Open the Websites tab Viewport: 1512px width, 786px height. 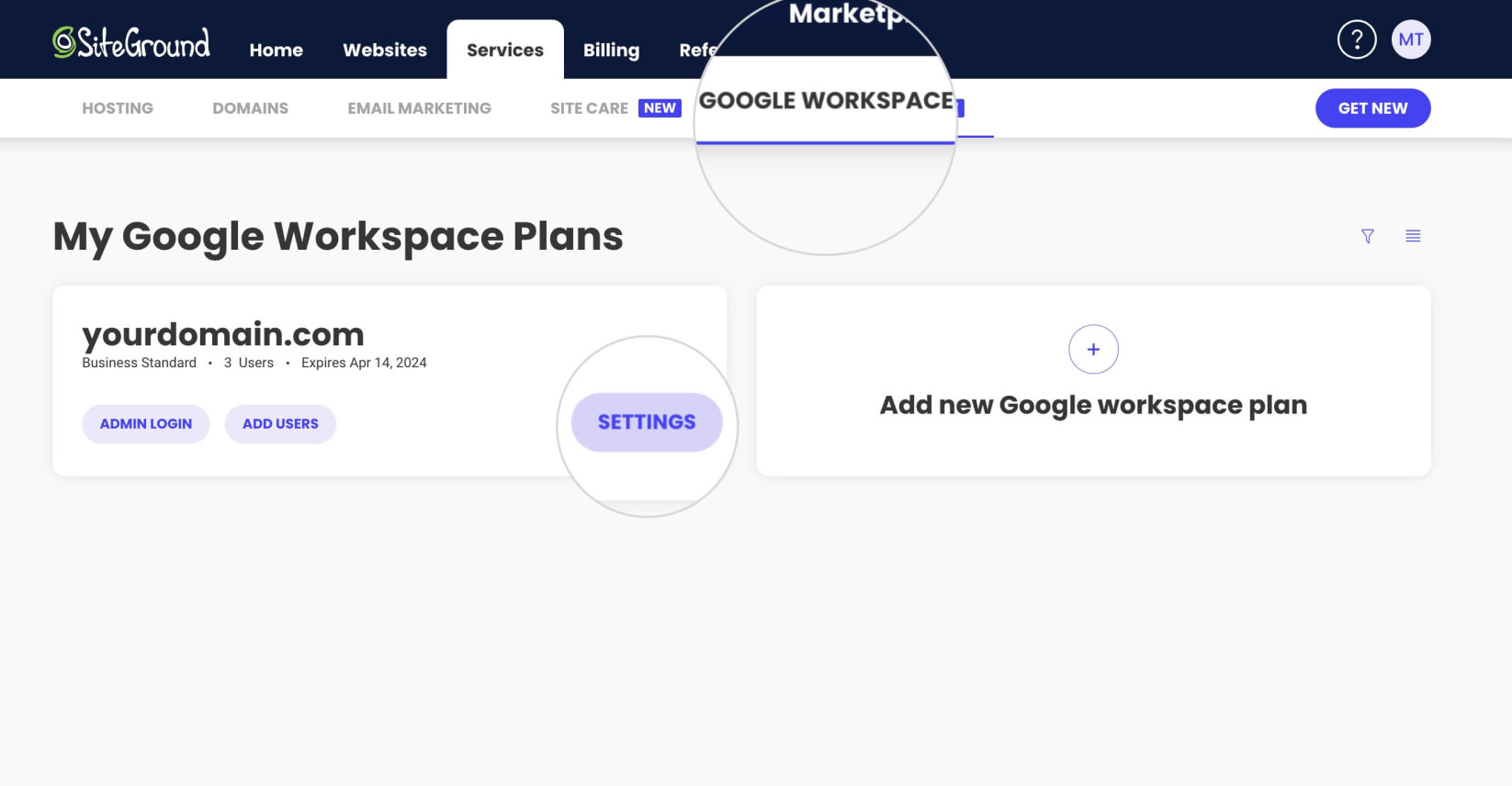click(385, 50)
